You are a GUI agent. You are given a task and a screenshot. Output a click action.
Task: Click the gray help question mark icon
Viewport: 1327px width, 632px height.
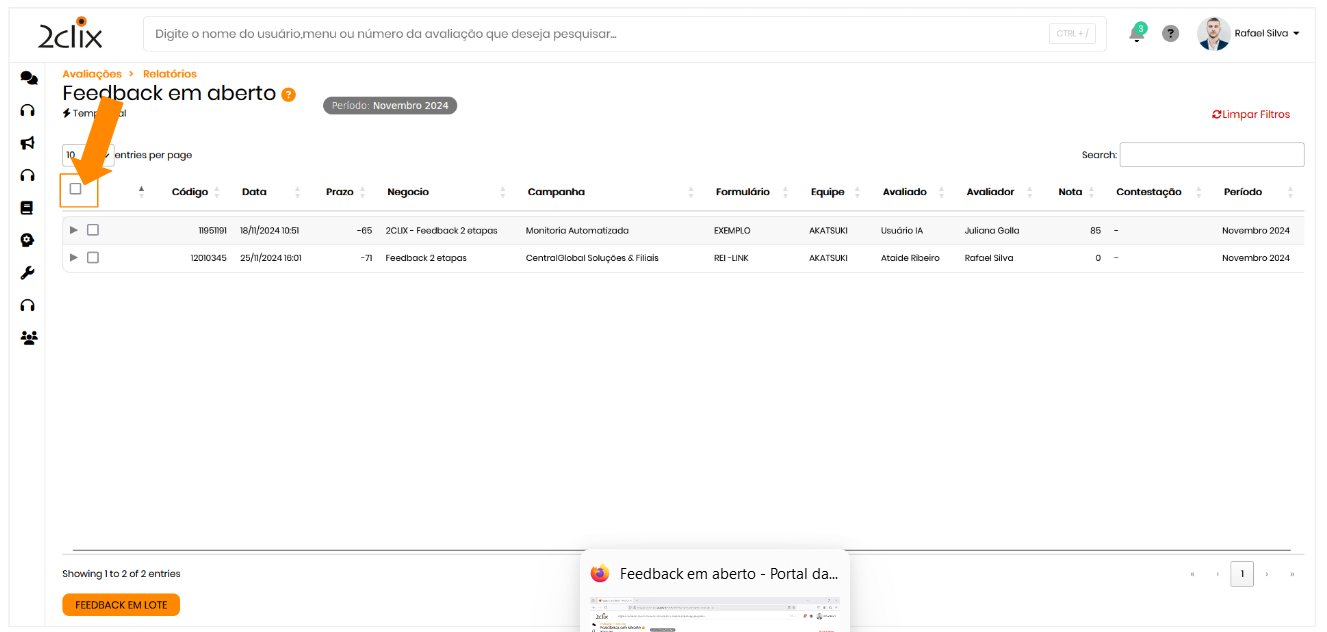coord(1170,33)
